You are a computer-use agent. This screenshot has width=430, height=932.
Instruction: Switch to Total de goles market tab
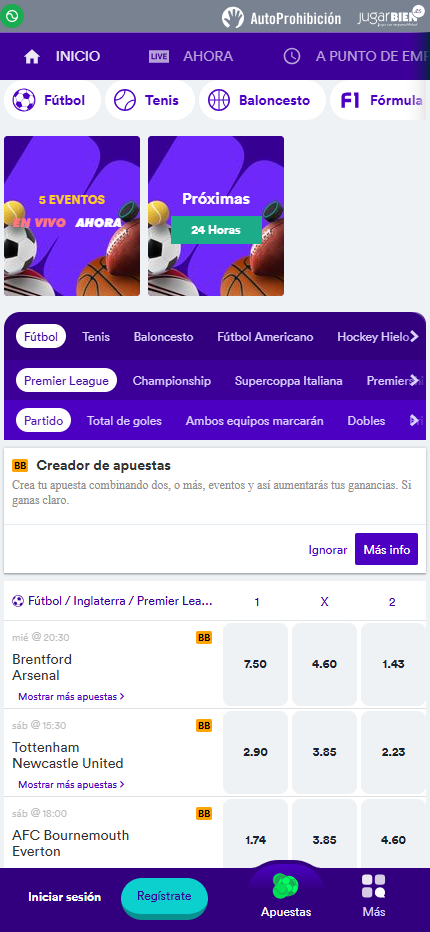coord(124,421)
